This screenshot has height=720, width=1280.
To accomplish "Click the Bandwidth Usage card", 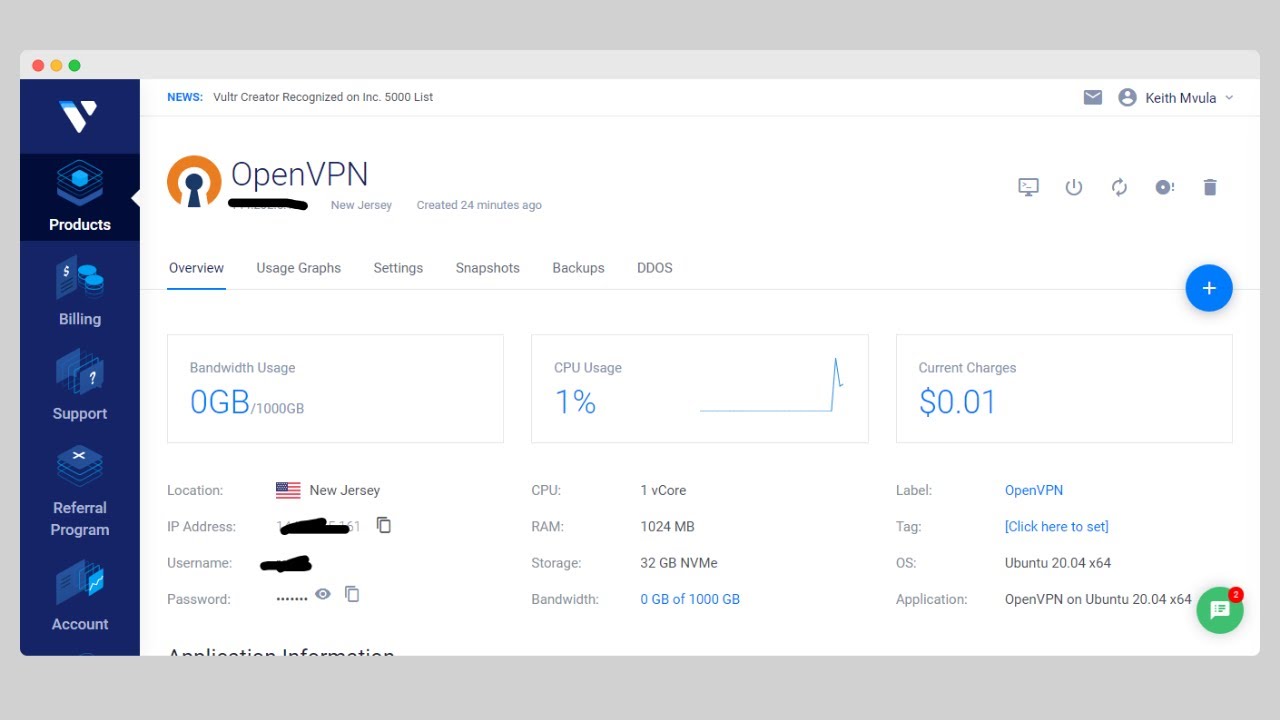I will point(335,389).
